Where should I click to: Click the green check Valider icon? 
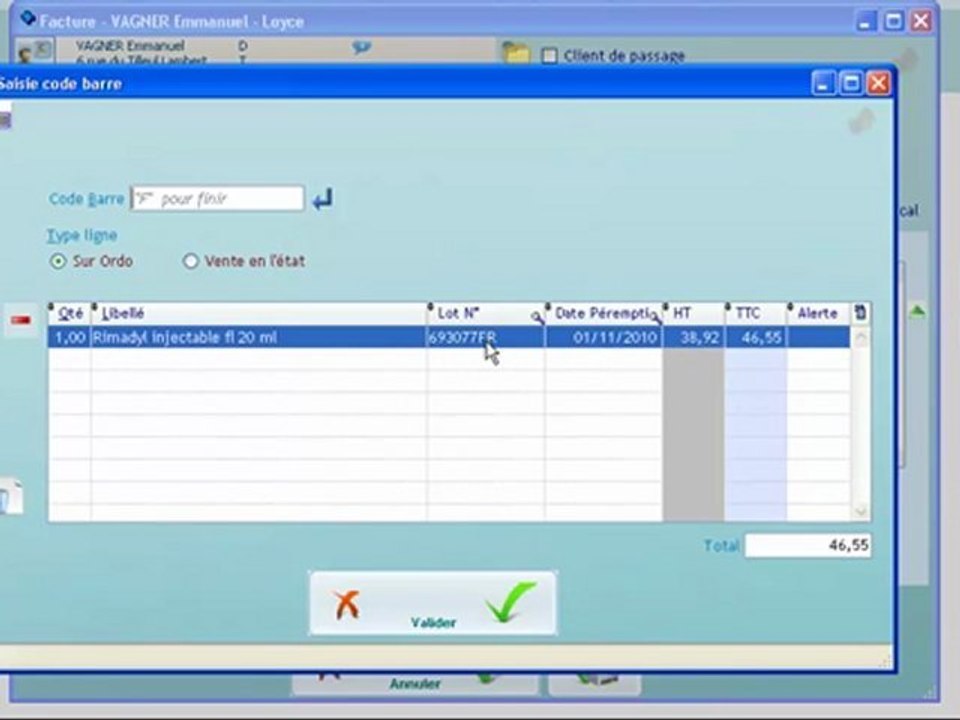point(511,602)
